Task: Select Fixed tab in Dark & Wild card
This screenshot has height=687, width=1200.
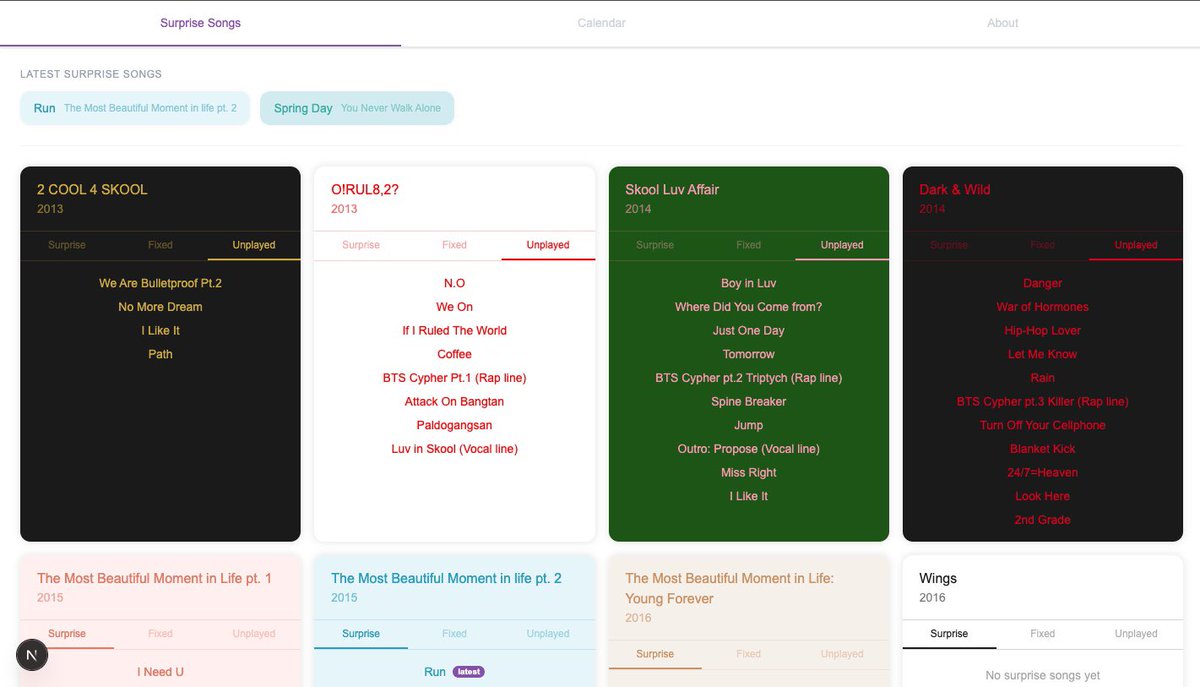Action: (x=1043, y=245)
